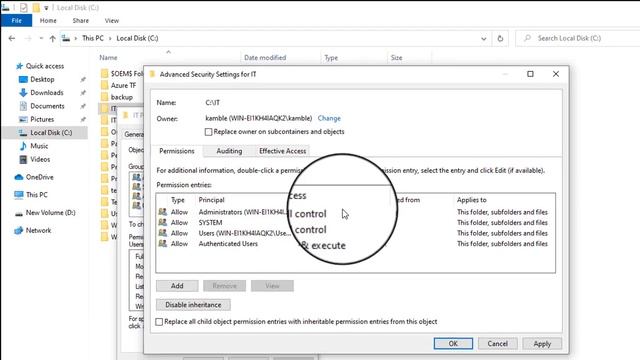Open the View ribbon tab

click(x=111, y=20)
